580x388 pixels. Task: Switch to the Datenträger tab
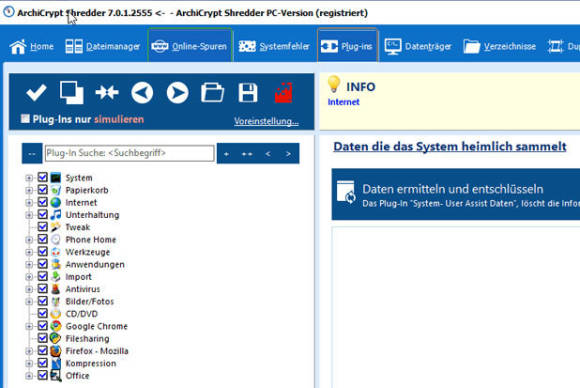(x=418, y=47)
